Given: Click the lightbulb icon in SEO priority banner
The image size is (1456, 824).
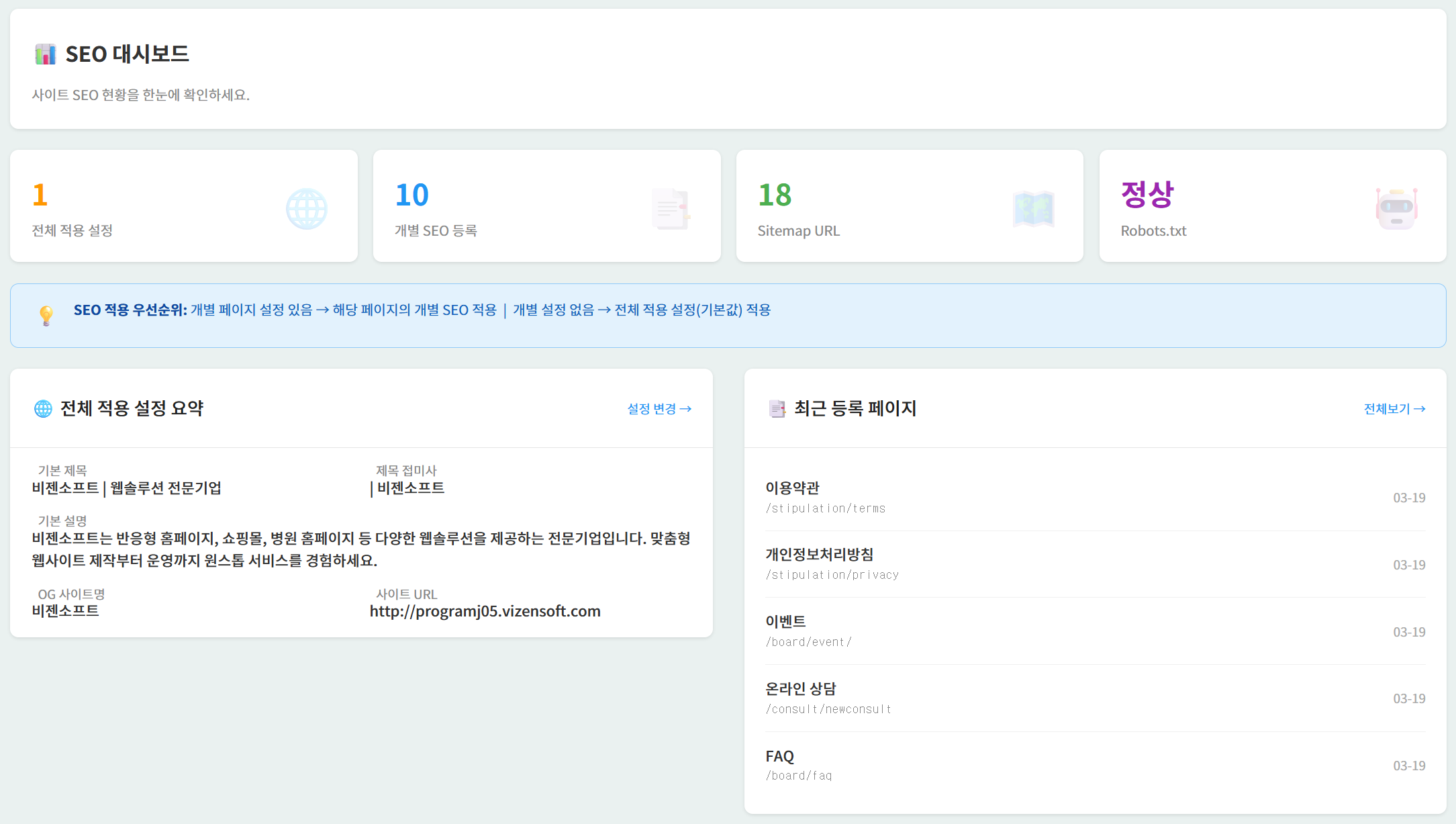Looking at the screenshot, I should click(x=46, y=315).
